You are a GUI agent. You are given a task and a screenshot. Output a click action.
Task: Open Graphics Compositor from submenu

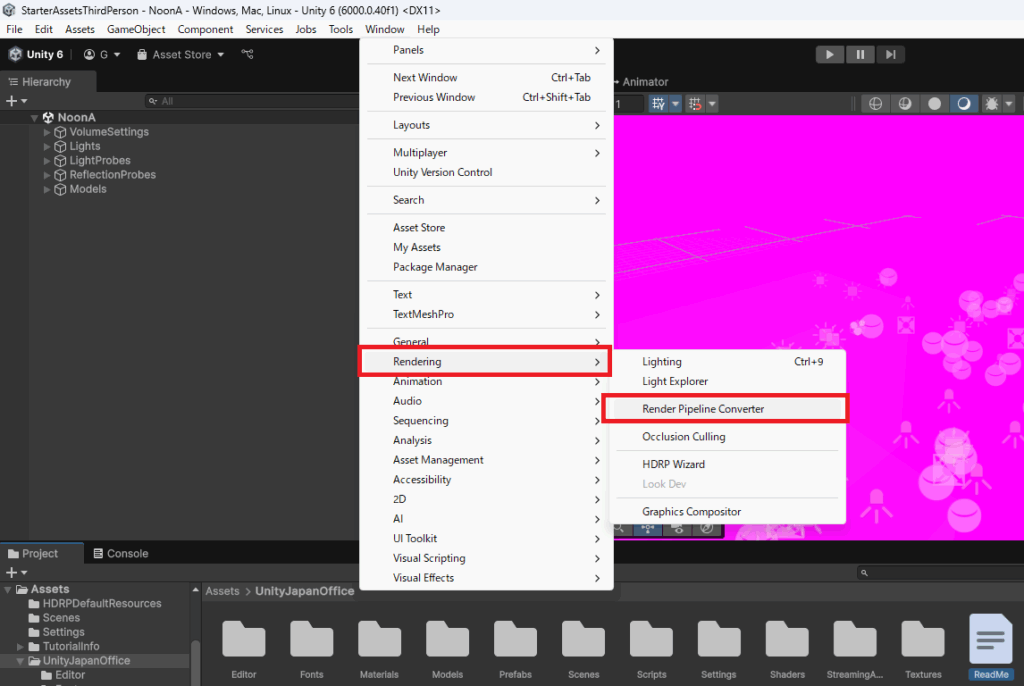[x=728, y=512]
